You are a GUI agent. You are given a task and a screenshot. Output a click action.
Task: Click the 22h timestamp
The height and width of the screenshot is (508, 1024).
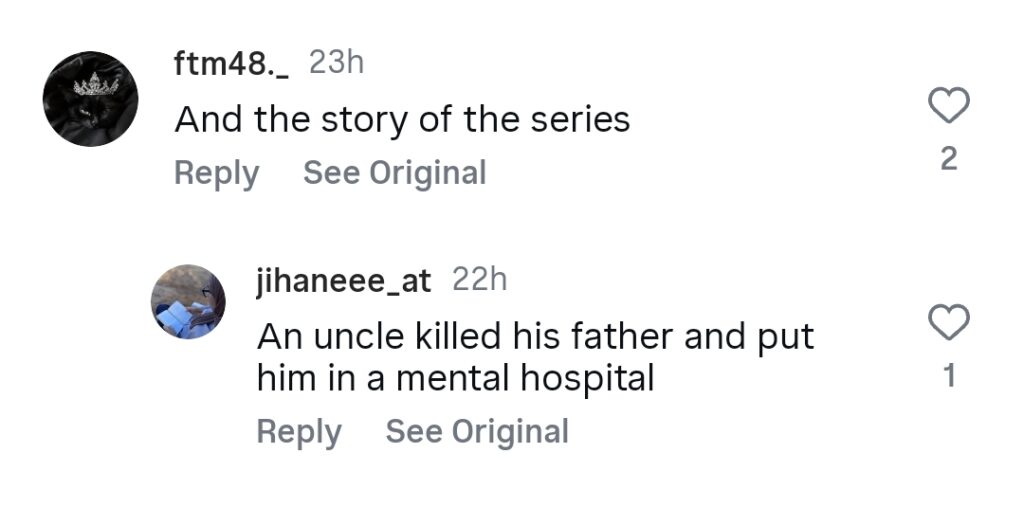(480, 281)
